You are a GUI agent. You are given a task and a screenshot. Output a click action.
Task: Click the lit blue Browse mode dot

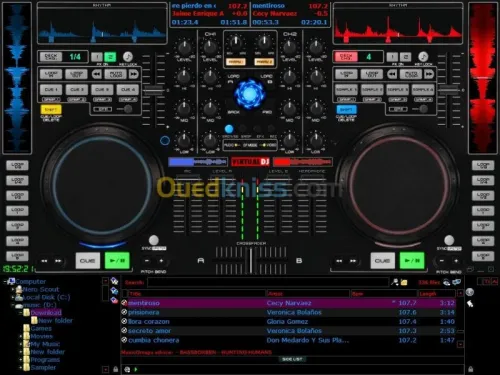(229, 129)
